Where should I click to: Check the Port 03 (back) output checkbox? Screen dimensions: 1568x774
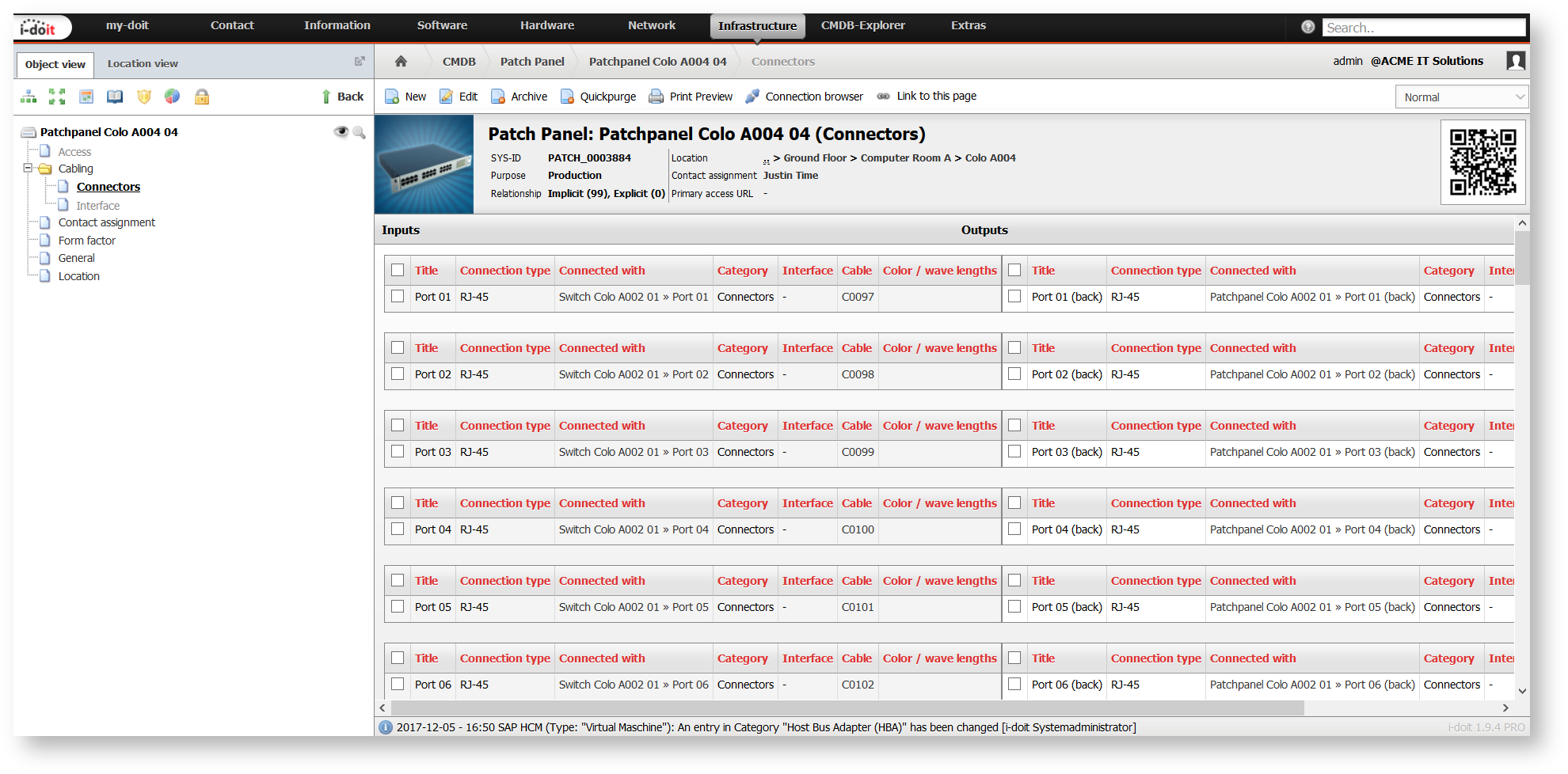1014,451
